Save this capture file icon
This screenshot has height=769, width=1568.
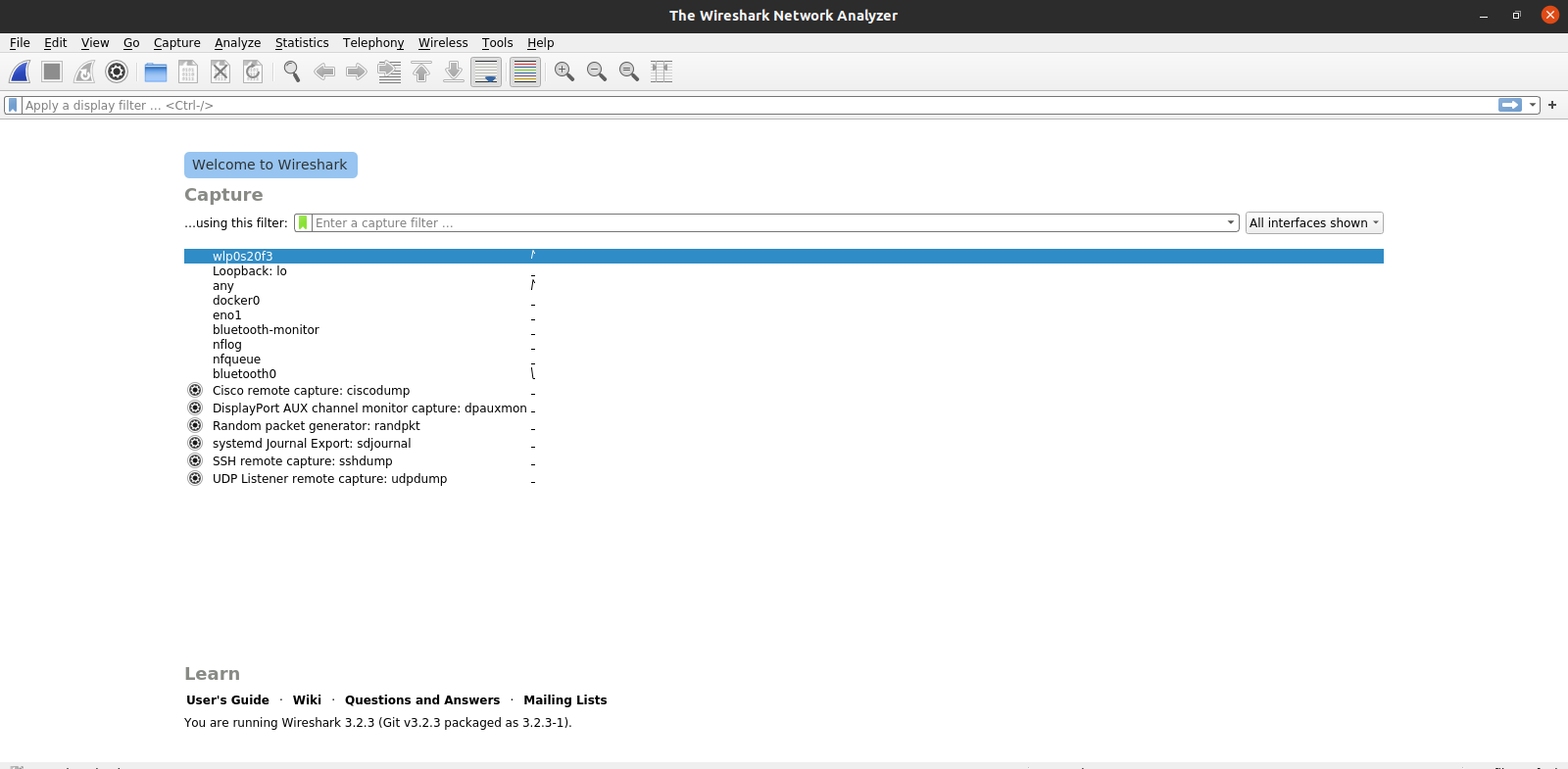tap(188, 72)
